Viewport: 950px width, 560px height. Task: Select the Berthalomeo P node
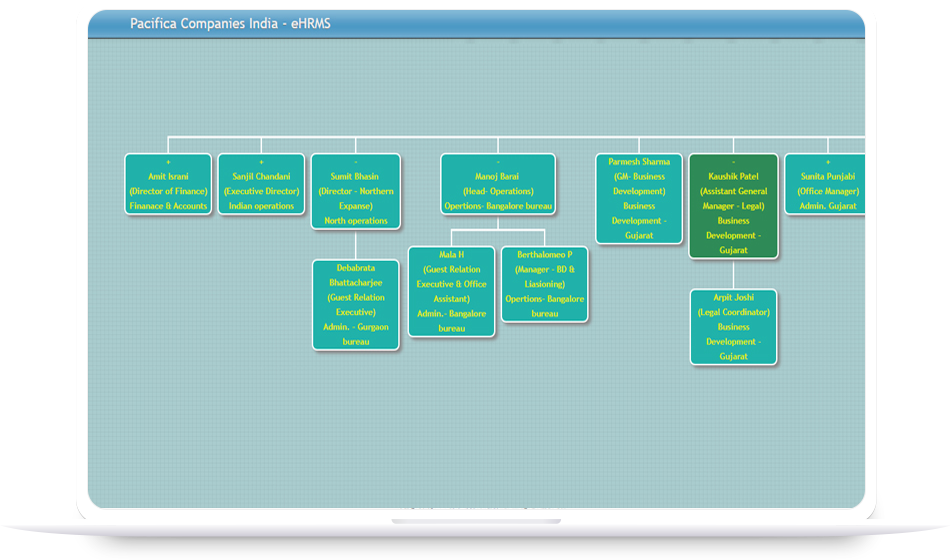click(x=545, y=284)
